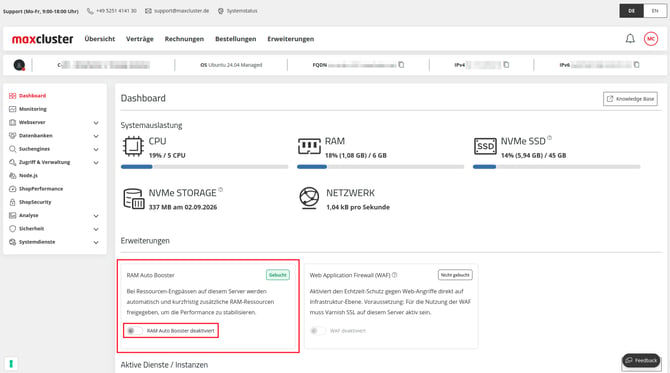Open ShopSecurity in the sidebar

(x=35, y=202)
